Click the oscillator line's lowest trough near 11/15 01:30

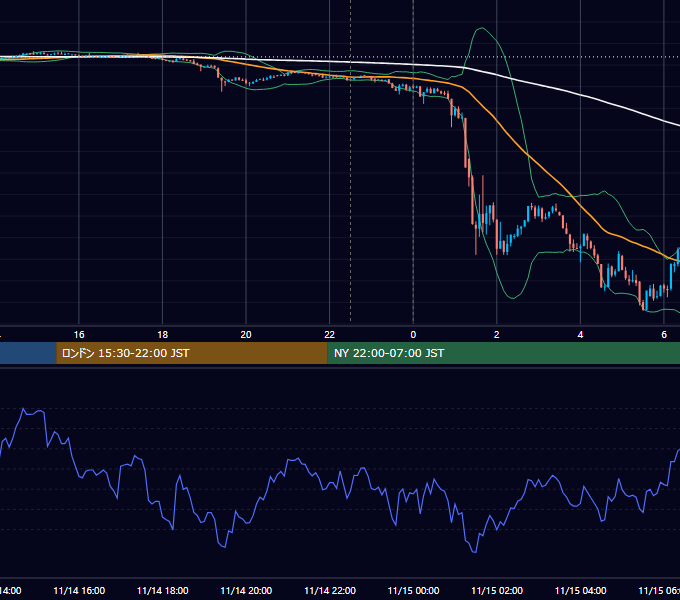[x=474, y=551]
